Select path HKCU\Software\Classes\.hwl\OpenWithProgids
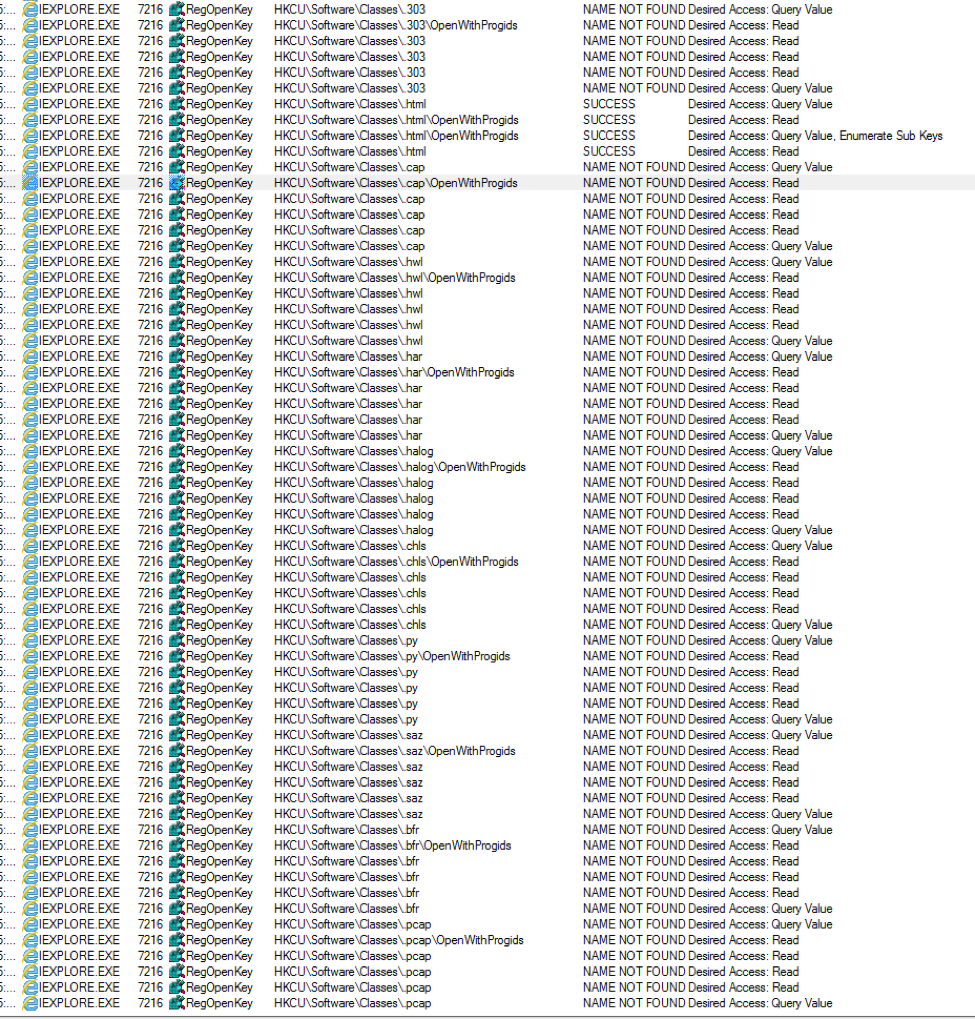975x1019 pixels. 395,277
